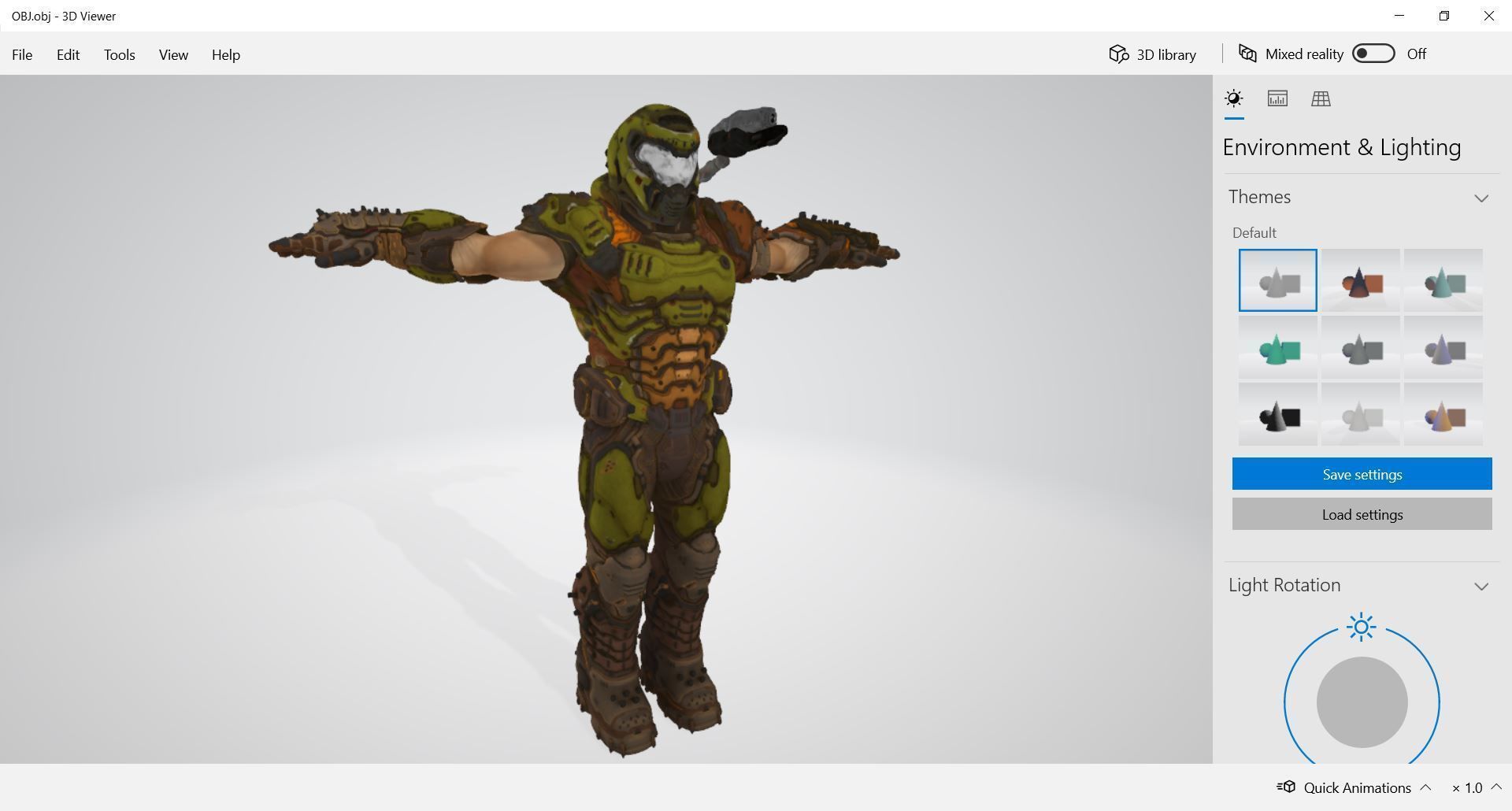Select the pale white theme thumbnail
The width and height of the screenshot is (1512, 811).
coord(1360,414)
